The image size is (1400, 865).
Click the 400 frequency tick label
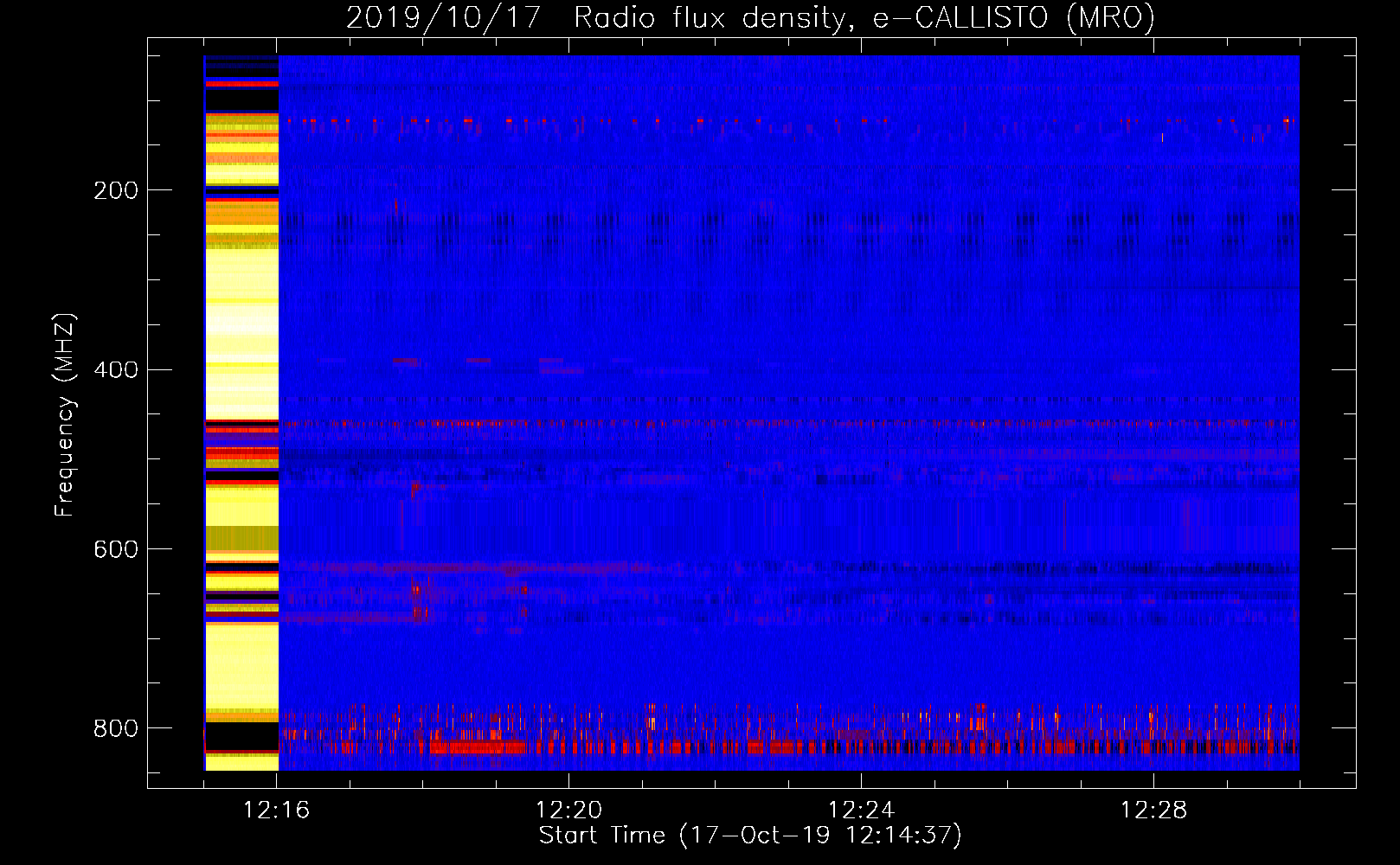[x=116, y=370]
